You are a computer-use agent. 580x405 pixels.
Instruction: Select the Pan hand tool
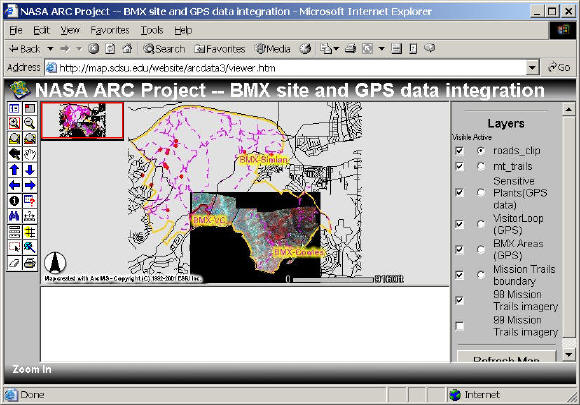coord(30,154)
